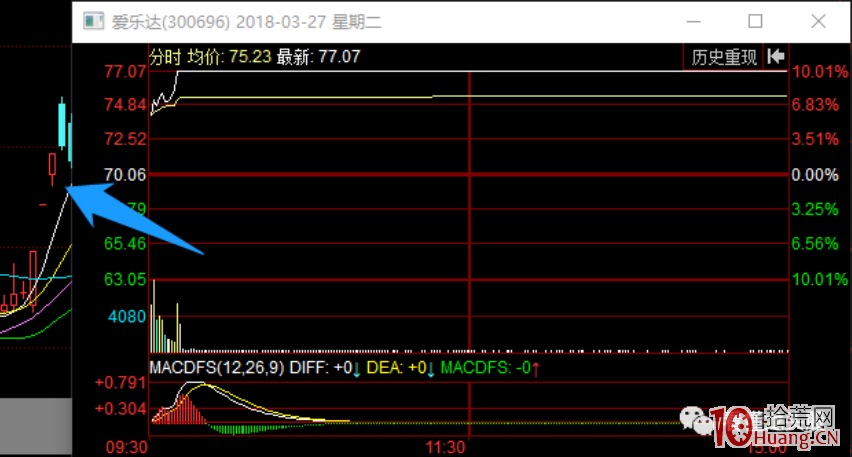The image size is (852, 457).
Task: Click the bottom green 10.01% axis label
Action: coord(819,280)
